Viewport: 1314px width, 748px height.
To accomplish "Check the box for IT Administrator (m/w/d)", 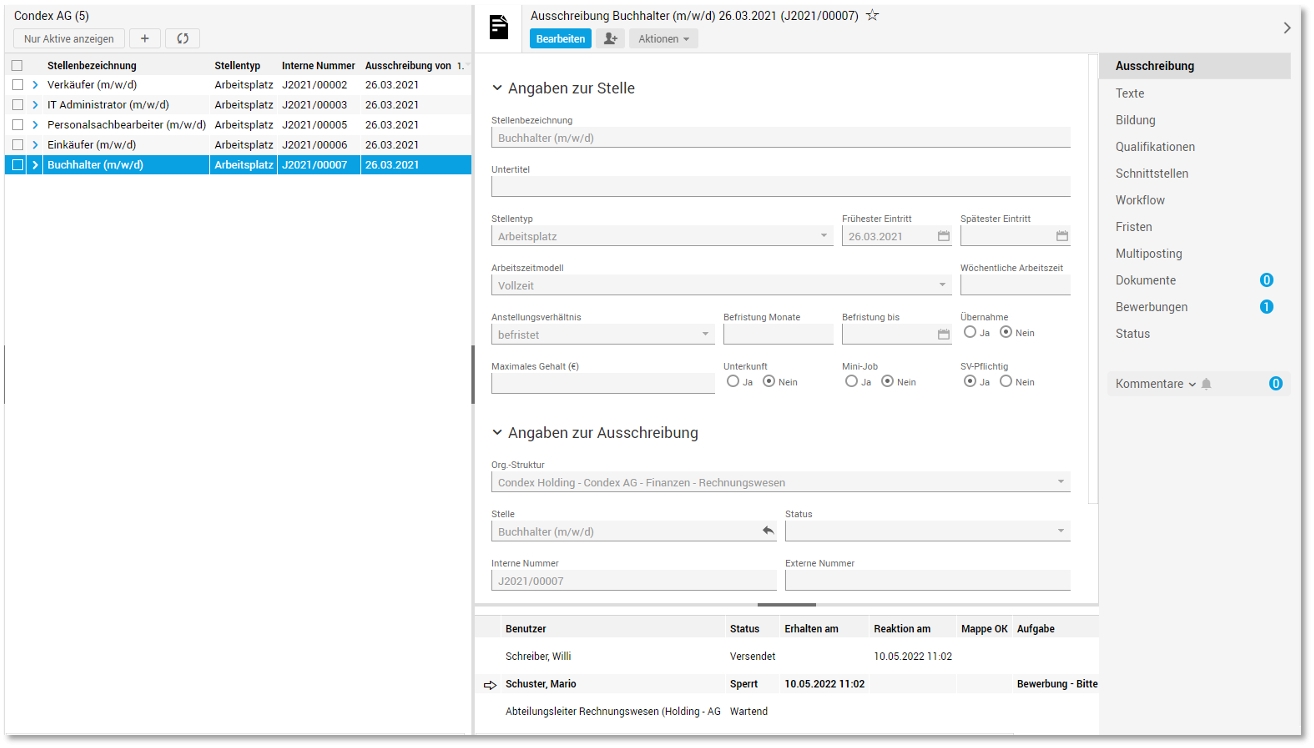I will point(17,105).
